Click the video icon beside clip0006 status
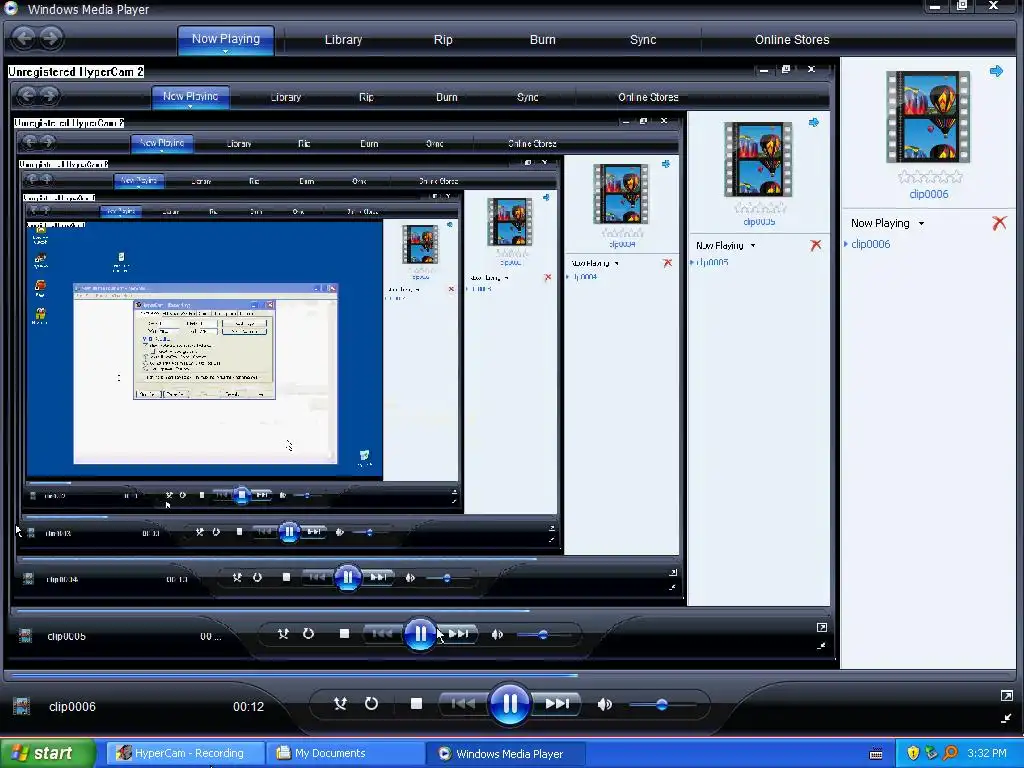 22,706
